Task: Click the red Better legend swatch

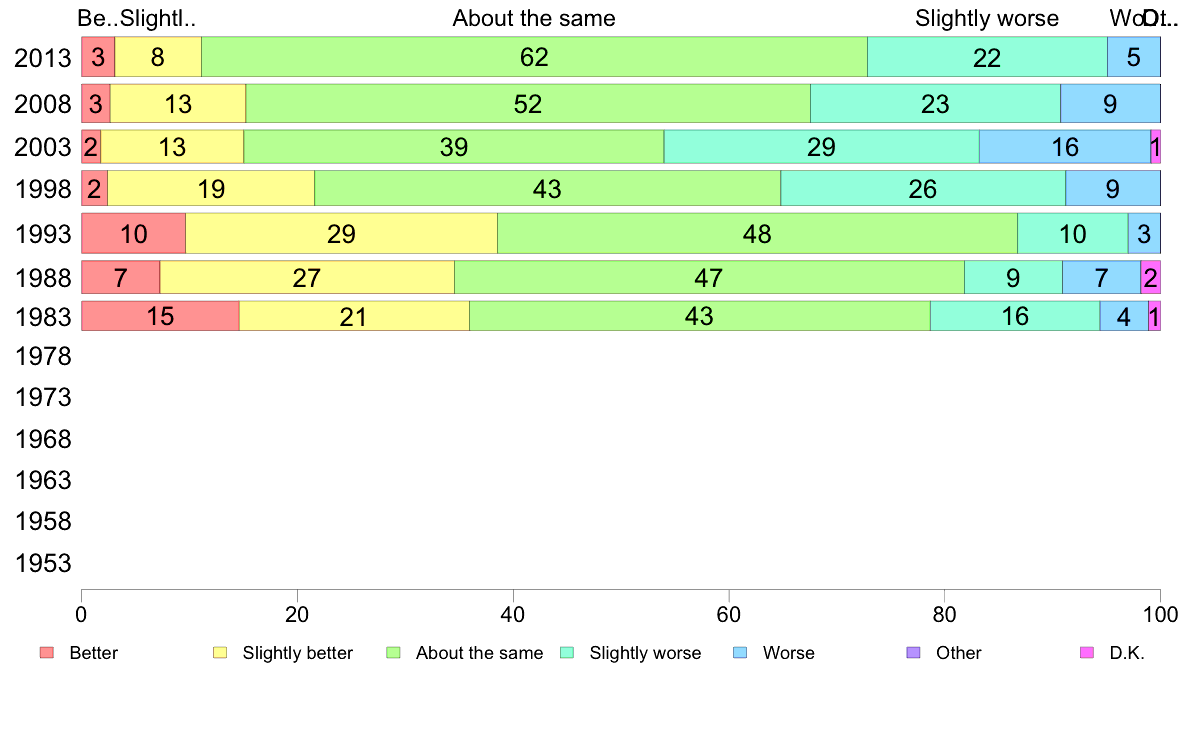Action: tap(46, 653)
